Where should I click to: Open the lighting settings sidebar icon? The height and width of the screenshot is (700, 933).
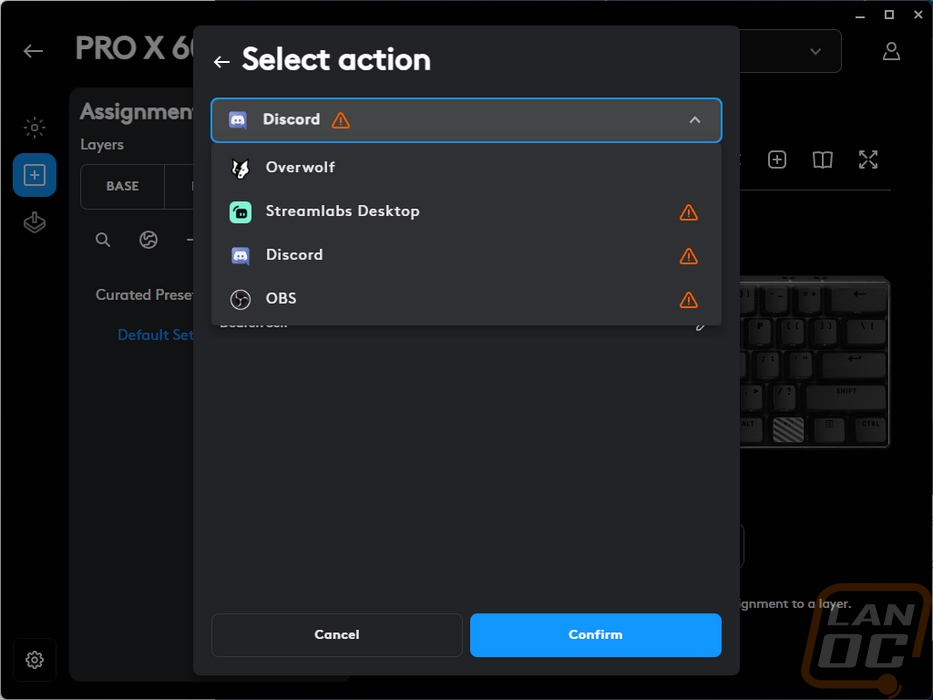point(35,127)
